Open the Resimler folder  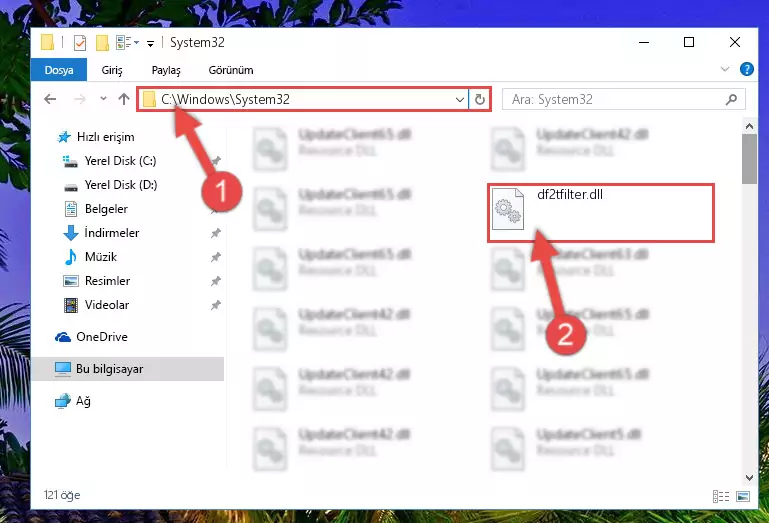click(x=107, y=281)
